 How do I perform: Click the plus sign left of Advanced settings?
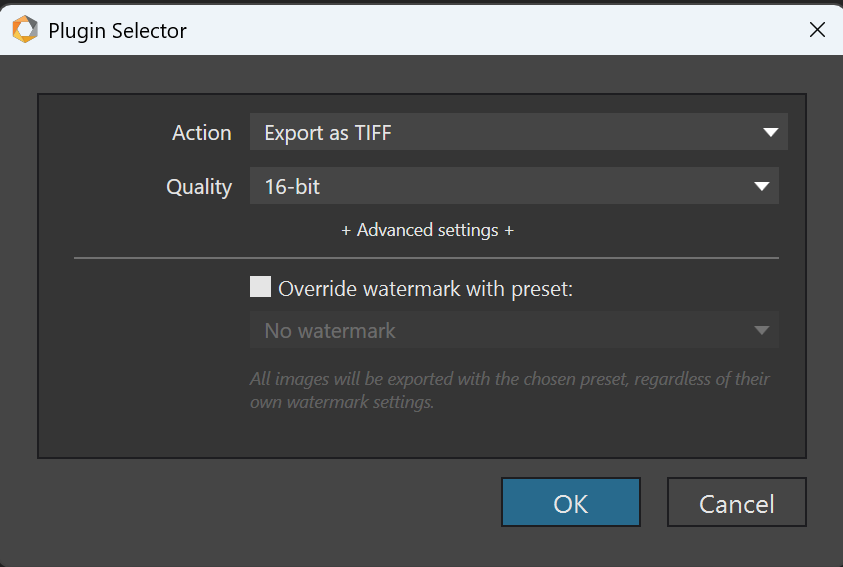tap(346, 231)
